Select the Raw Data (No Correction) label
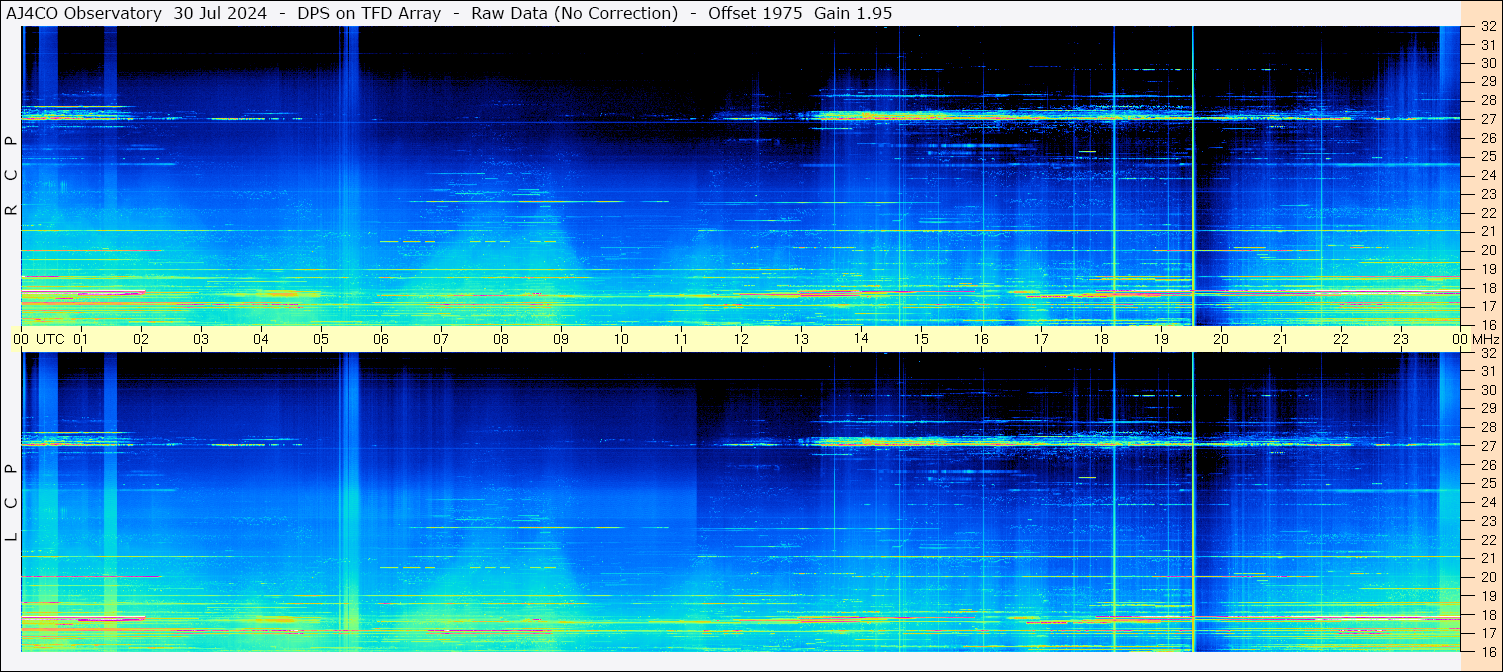Image resolution: width=1503 pixels, height=672 pixels. pyautogui.click(x=573, y=13)
